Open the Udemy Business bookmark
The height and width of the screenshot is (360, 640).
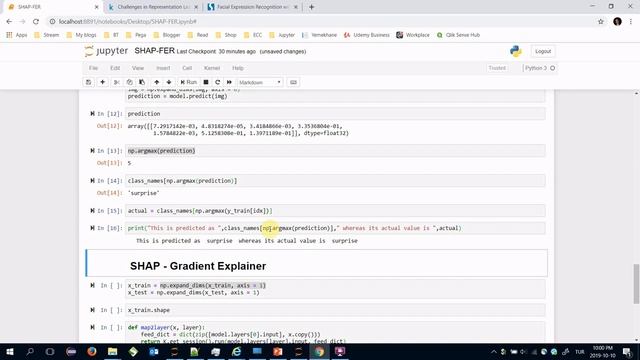[x=367, y=35]
